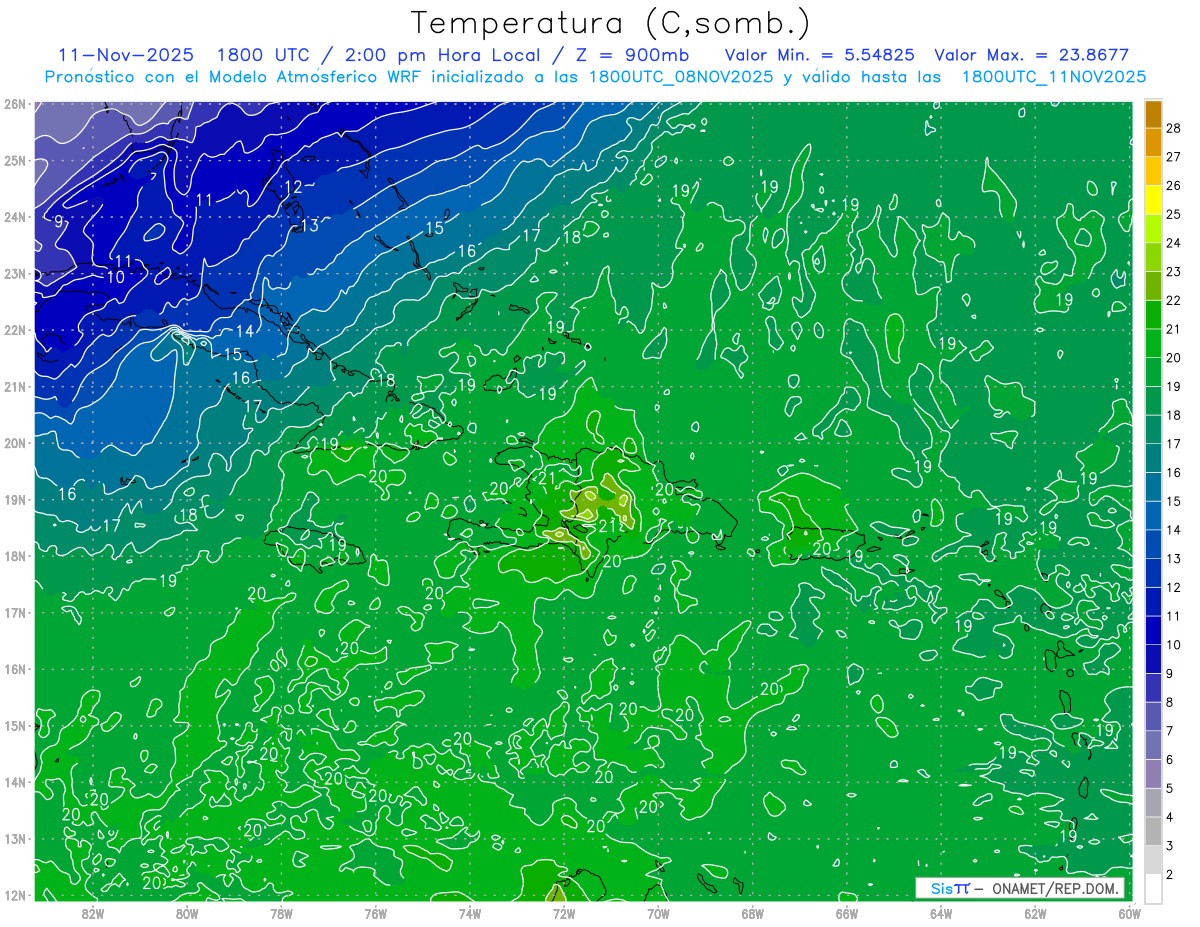Image resolution: width=1200 pixels, height=927 pixels.
Task: Click the "ONAMET/REP.DOM." credit label
Action: coord(1054,889)
